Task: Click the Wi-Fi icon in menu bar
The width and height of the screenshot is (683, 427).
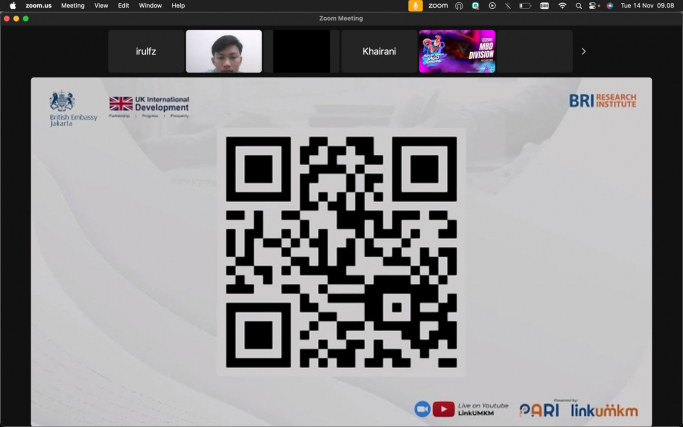Action: click(x=562, y=6)
